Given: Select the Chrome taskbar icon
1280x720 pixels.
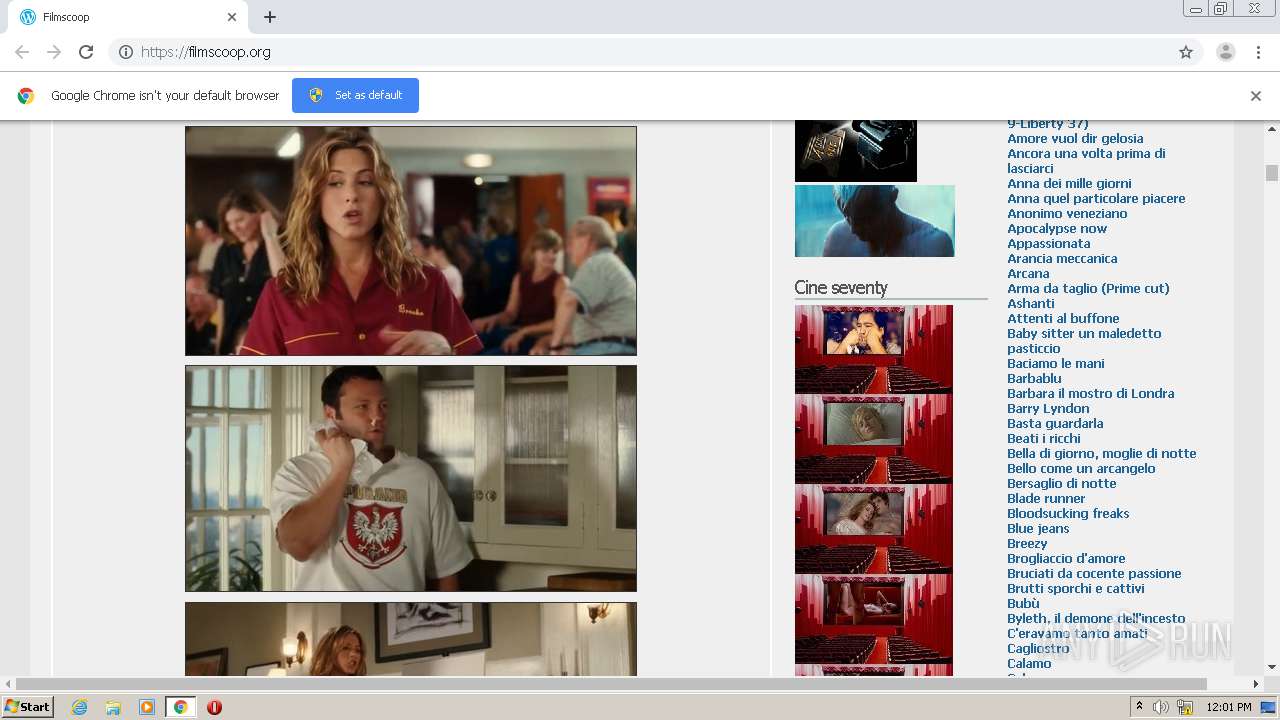Looking at the screenshot, I should coord(180,707).
